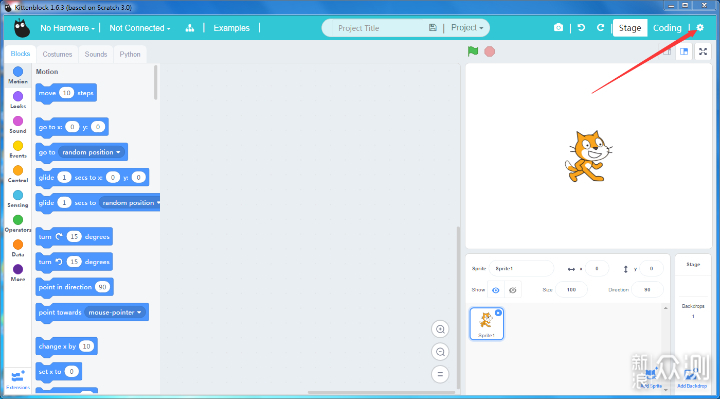This screenshot has width=720, height=399.
Task: Switch to Stage mode toggle
Action: (x=630, y=28)
